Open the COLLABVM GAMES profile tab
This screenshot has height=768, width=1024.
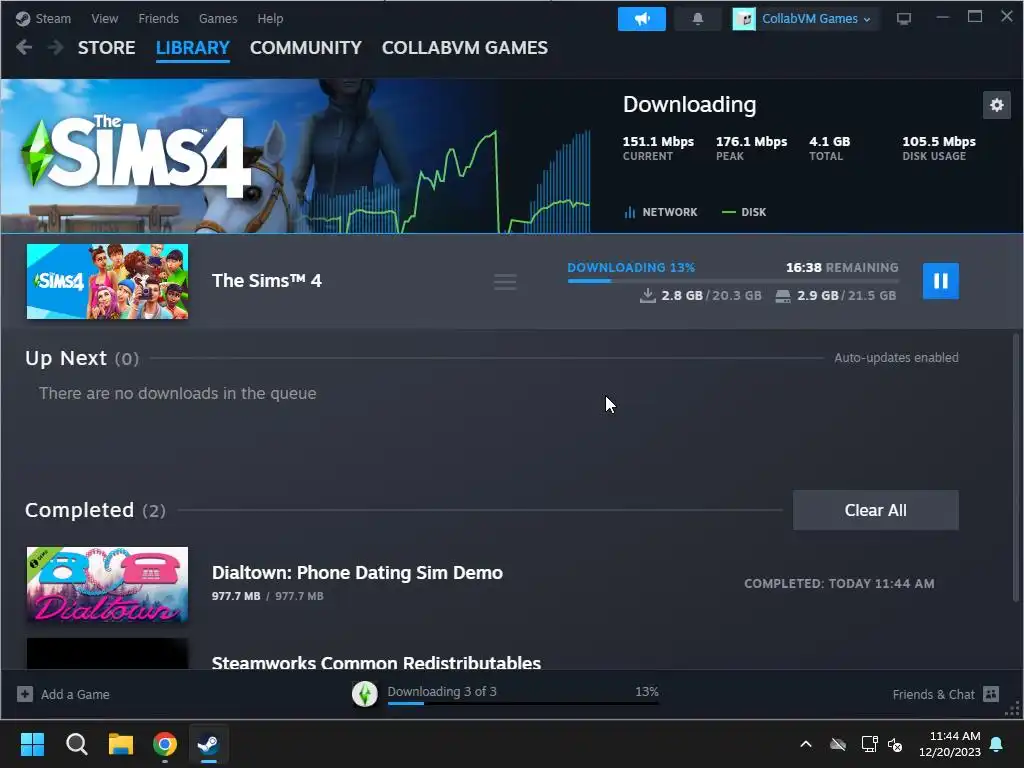click(464, 48)
